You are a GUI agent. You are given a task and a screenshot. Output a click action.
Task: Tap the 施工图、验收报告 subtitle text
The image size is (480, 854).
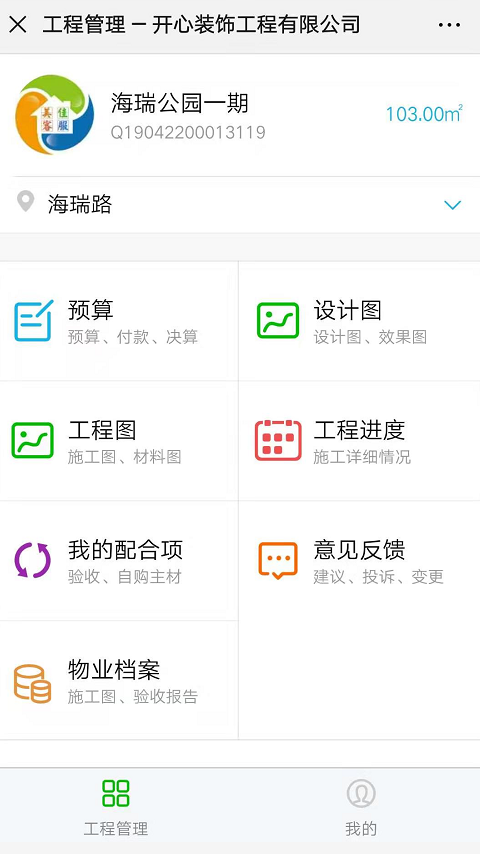point(132,697)
